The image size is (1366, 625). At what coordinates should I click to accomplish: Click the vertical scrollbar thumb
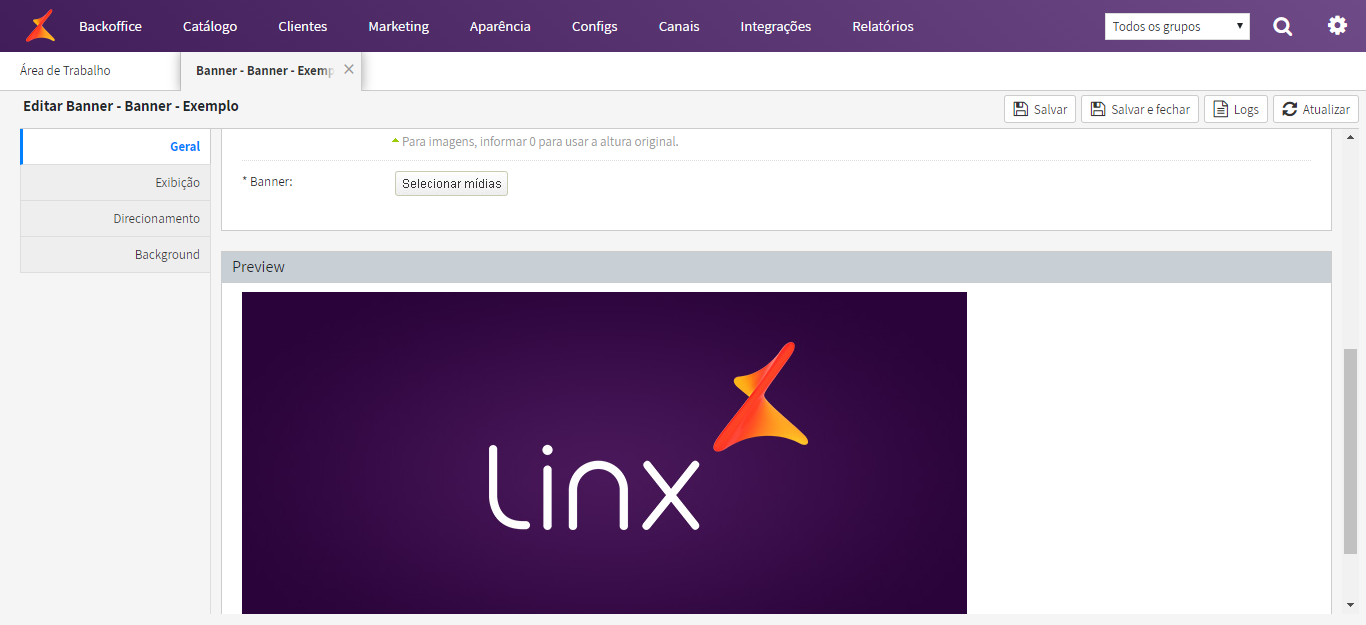pos(1350,451)
